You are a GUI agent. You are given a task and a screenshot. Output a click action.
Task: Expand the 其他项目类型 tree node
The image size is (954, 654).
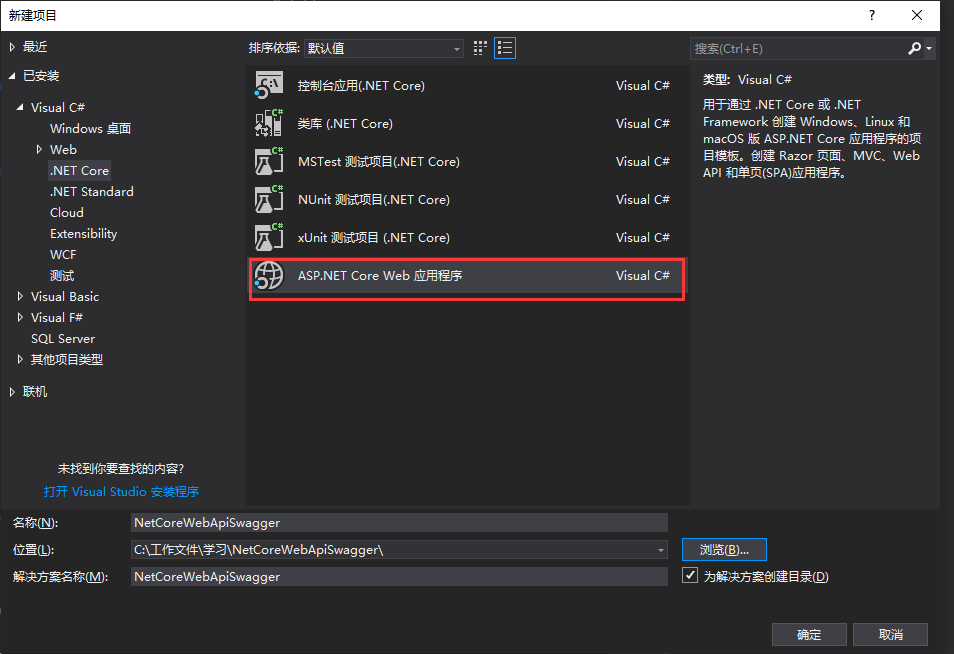pyautogui.click(x=20, y=360)
